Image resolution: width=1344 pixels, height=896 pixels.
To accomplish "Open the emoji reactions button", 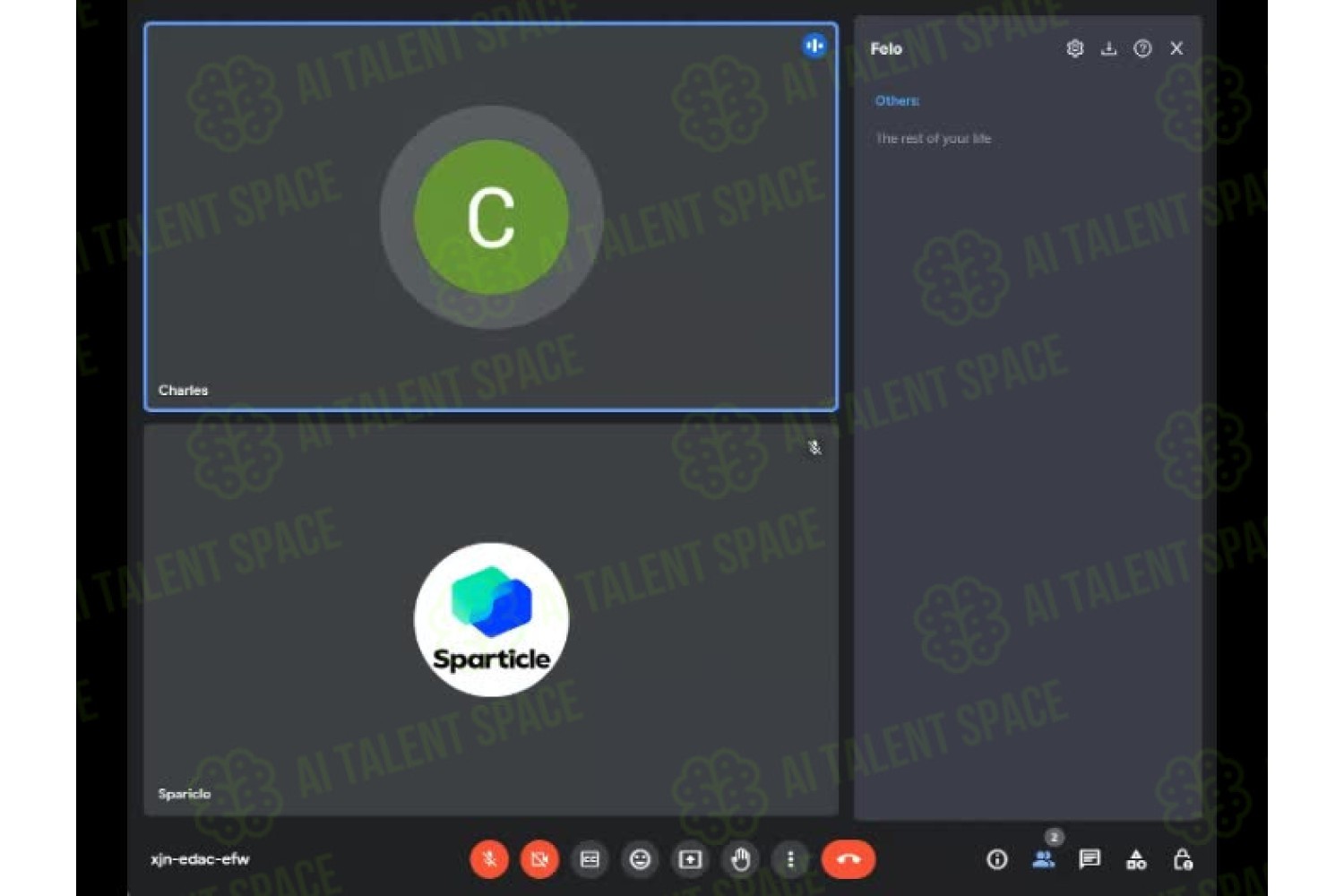I will click(x=640, y=859).
